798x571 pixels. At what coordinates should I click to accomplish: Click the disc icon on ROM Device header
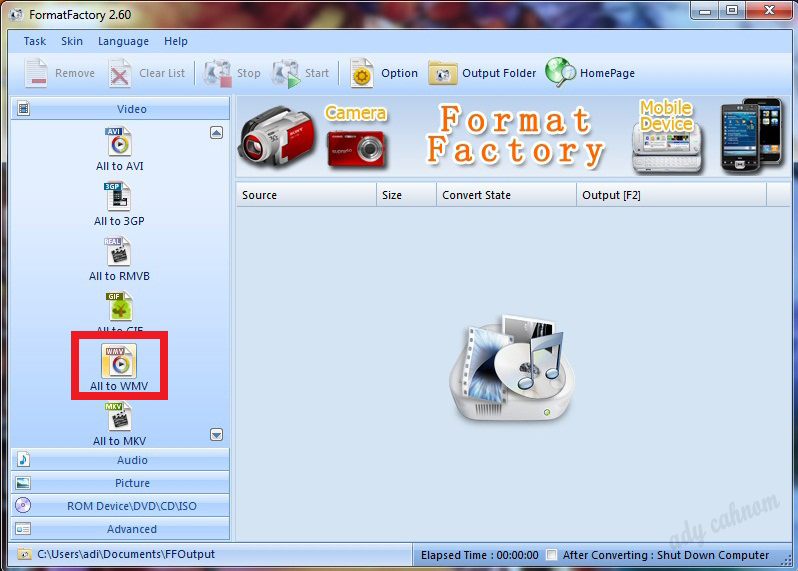coord(23,505)
